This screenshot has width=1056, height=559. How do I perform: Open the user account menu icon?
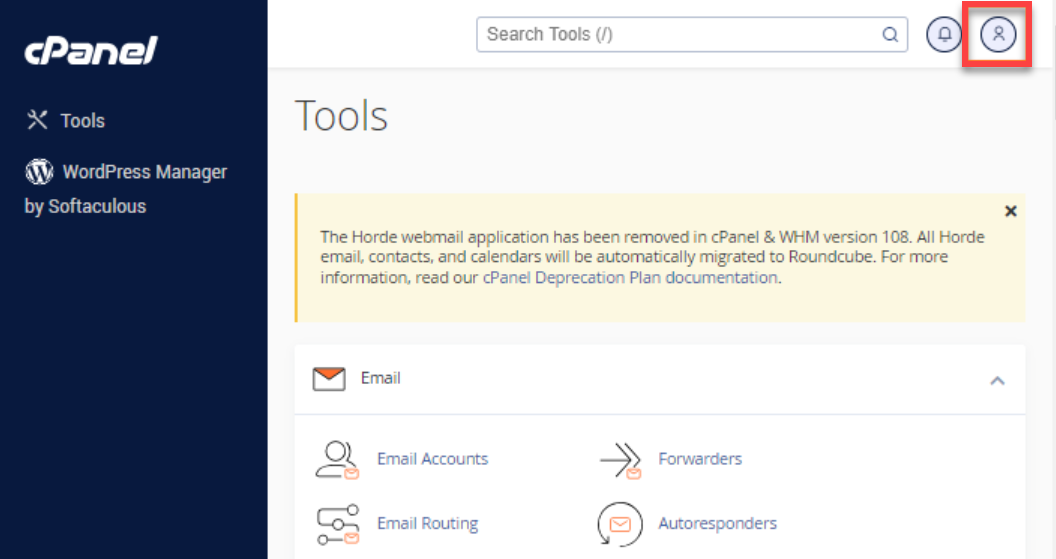coord(997,34)
